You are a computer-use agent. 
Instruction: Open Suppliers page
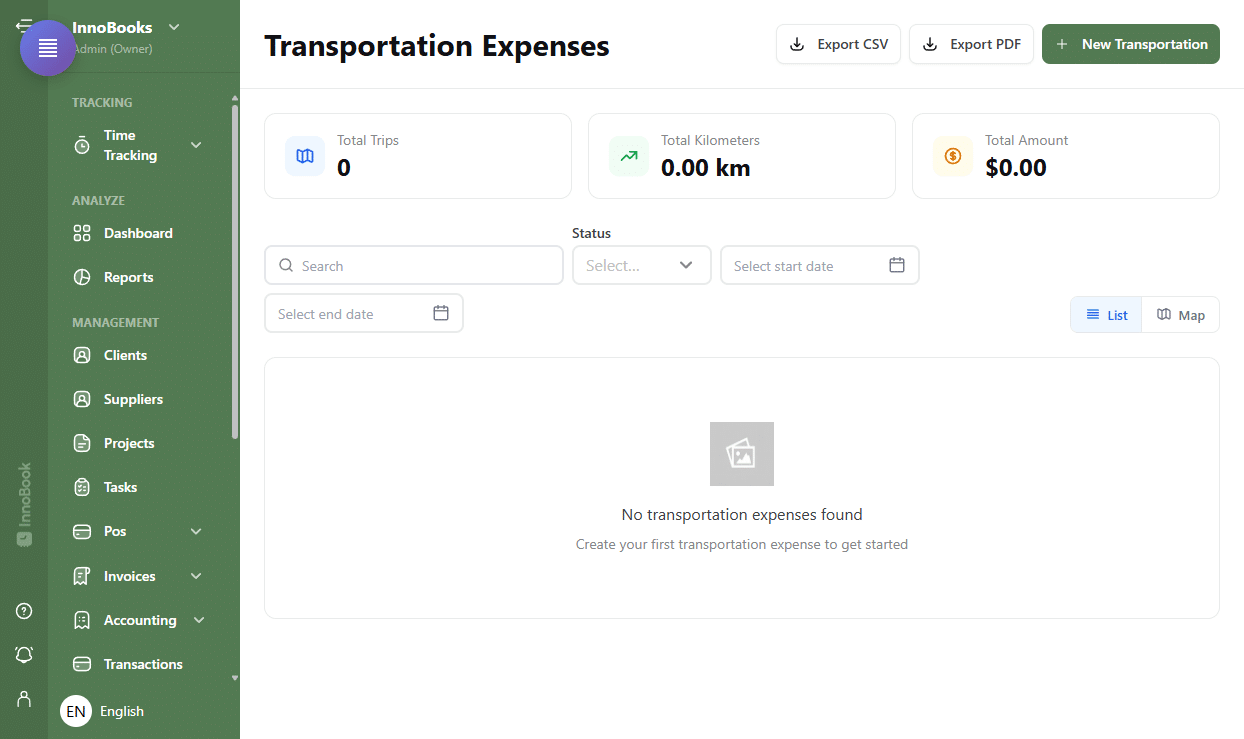133,399
